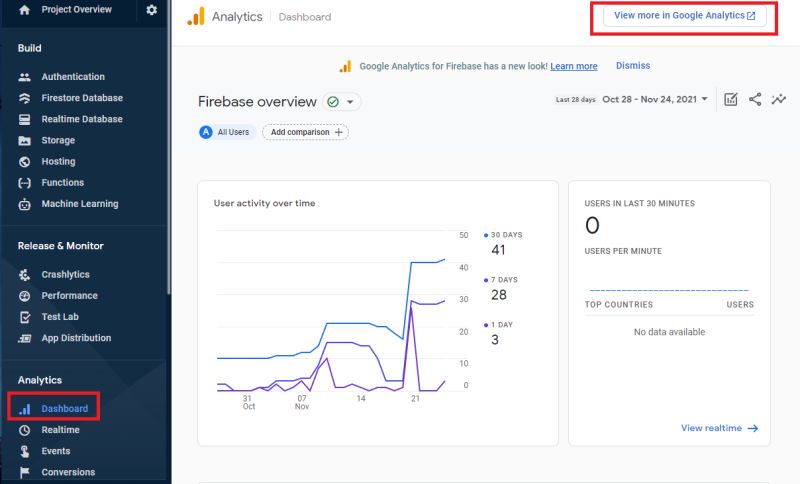Click the Crashlytics icon
Viewport: 800px width, 484px height.
tap(24, 275)
